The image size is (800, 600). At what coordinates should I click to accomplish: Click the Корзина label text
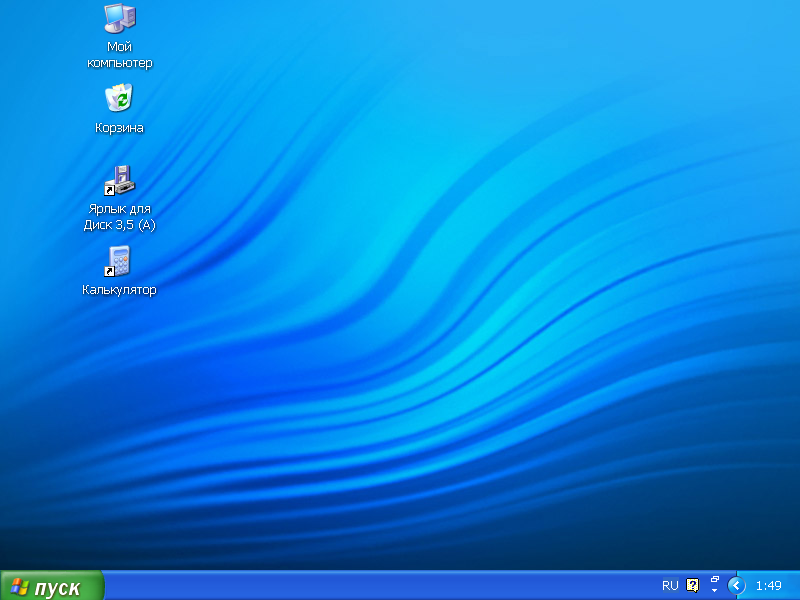coord(119,128)
